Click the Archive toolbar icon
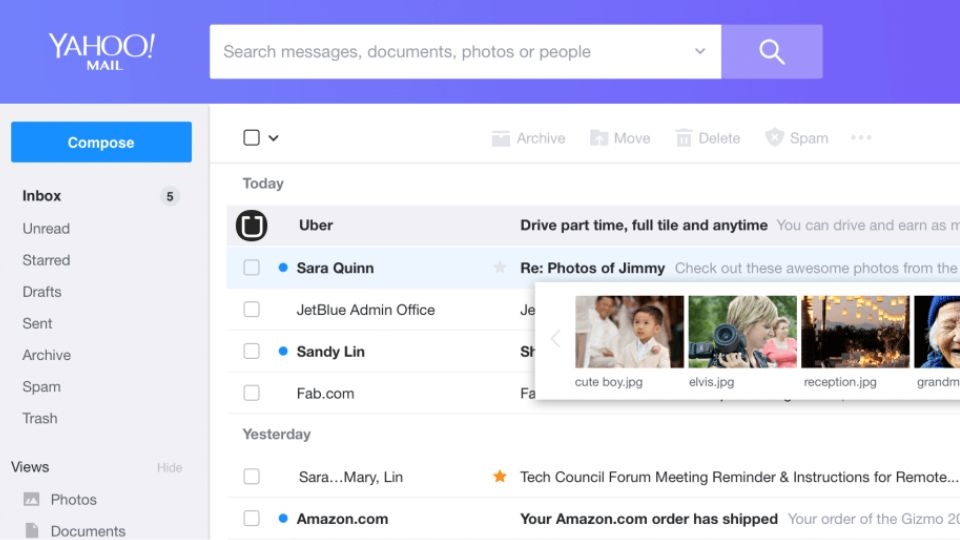Image resolution: width=960 pixels, height=540 pixels. click(500, 138)
